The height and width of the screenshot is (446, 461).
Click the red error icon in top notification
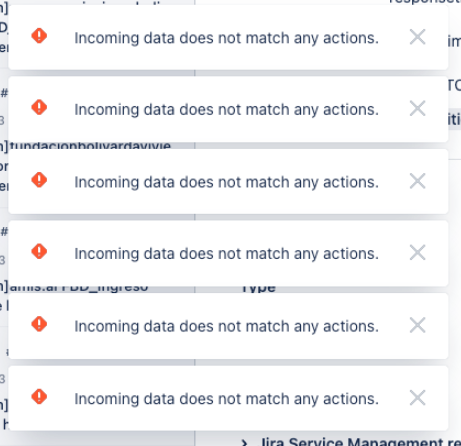click(39, 36)
